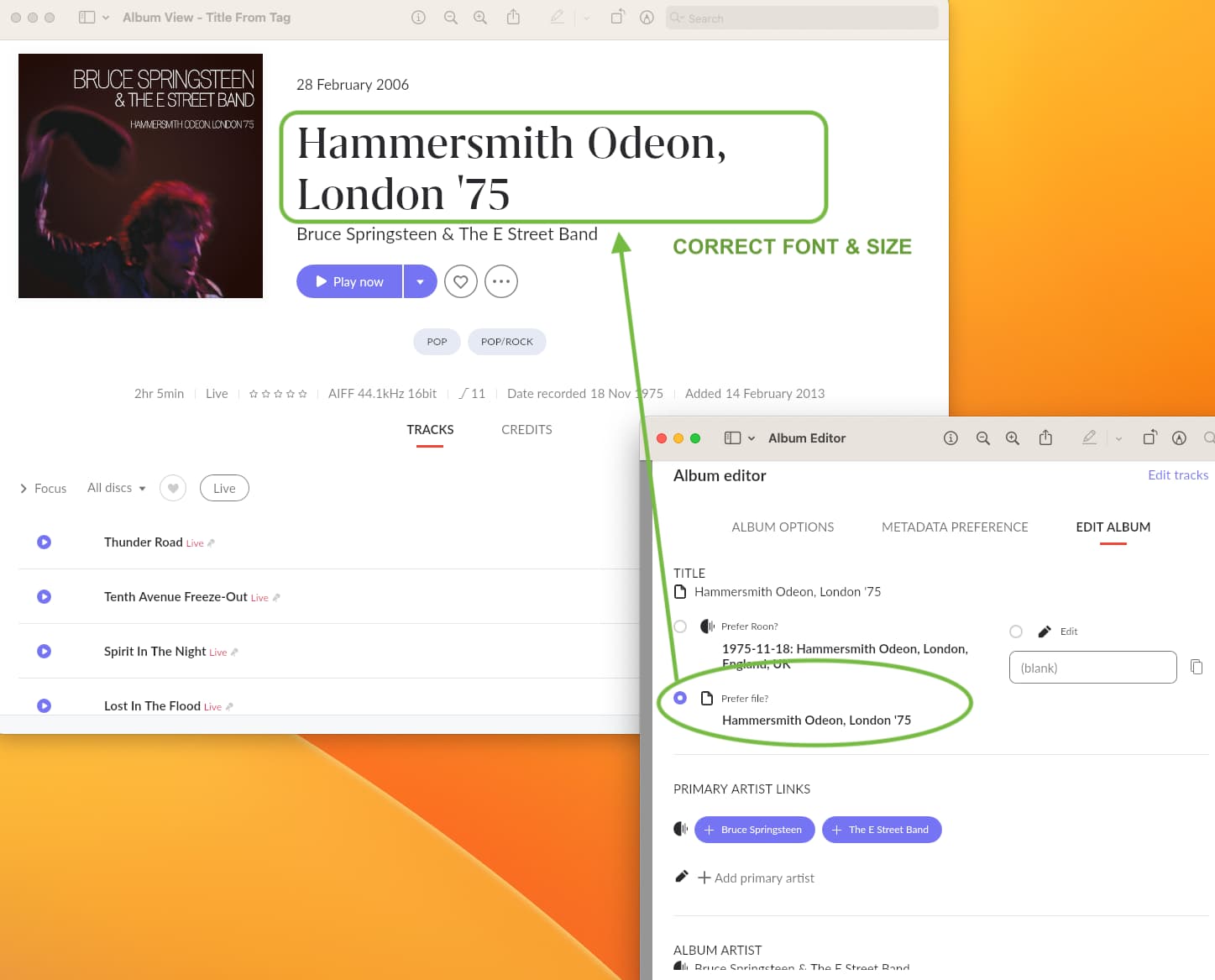
Task: Zoom out in Album Editor window toolbar
Action: (983, 438)
